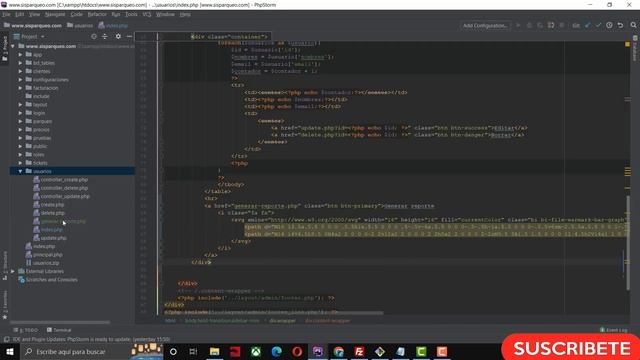Click the Debug icon in toolbar
The image size is (640, 360).
[x=529, y=25]
